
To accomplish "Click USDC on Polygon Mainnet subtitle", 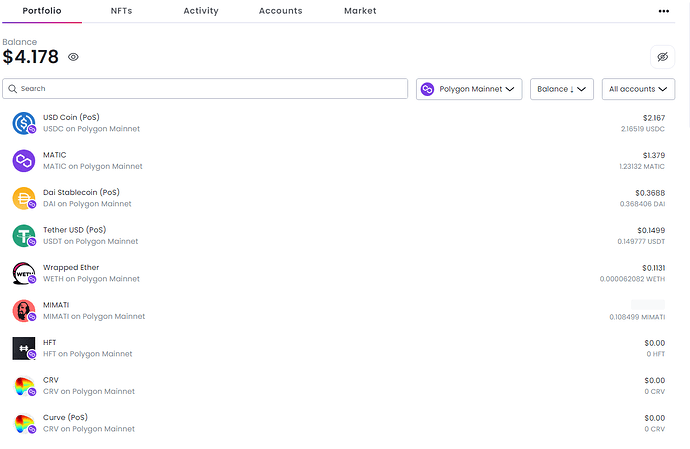I will pyautogui.click(x=91, y=129).
